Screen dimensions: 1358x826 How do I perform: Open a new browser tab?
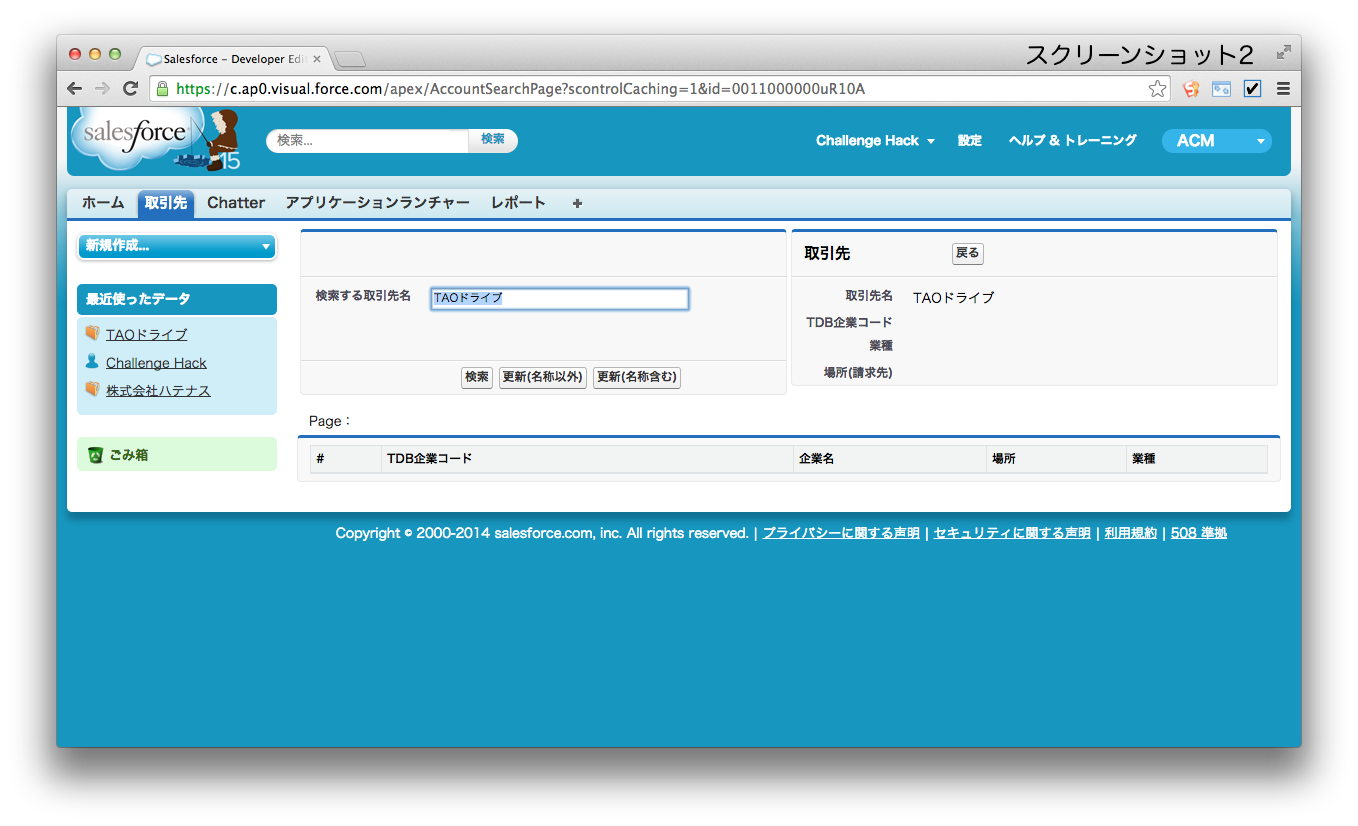[x=350, y=60]
